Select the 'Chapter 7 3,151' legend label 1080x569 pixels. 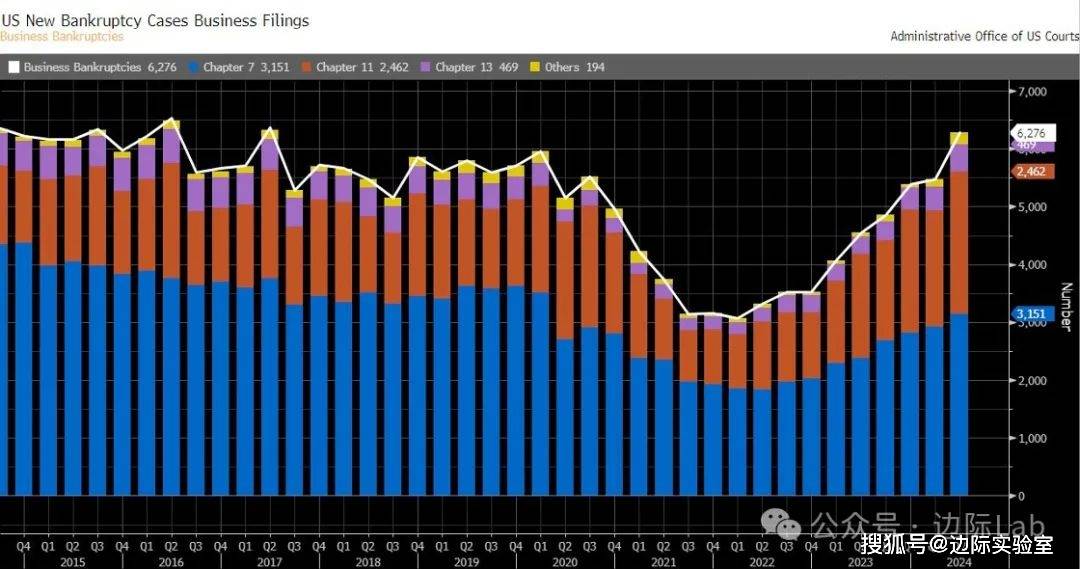pos(246,68)
